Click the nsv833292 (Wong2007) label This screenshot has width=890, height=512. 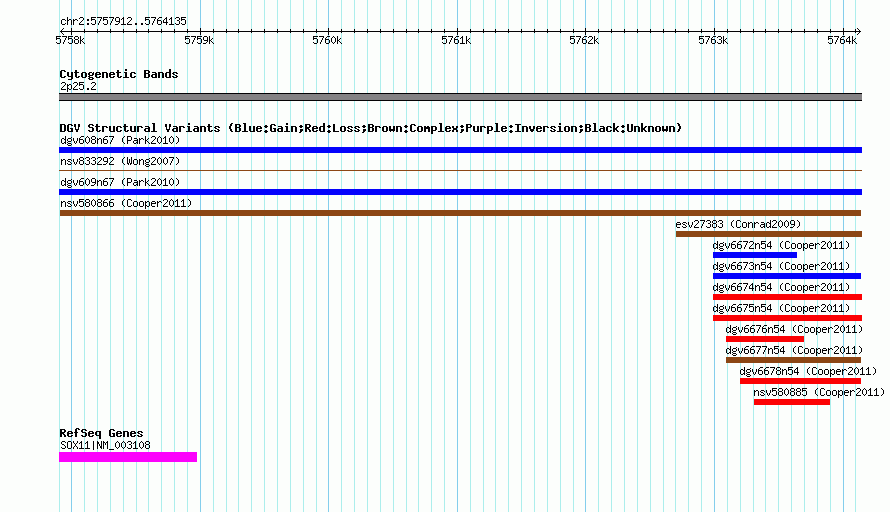click(120, 161)
